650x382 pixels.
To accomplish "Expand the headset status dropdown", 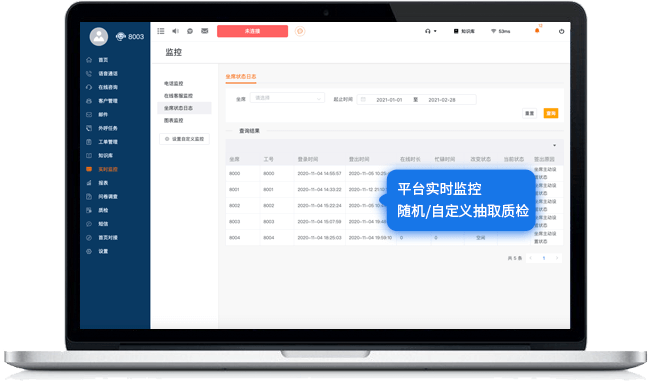I will point(431,31).
